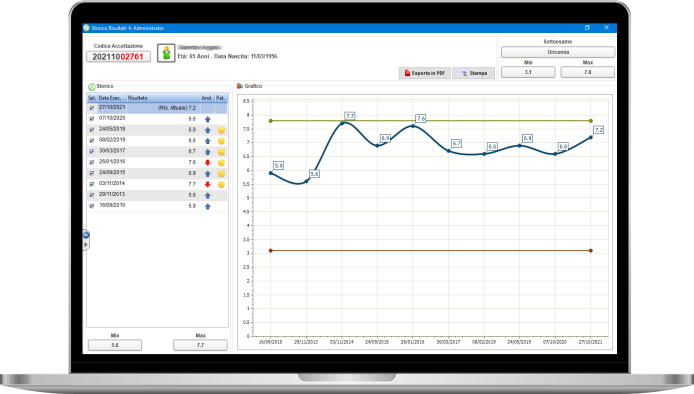Click the yellow dot in the 30/03/2017 row

(x=221, y=152)
